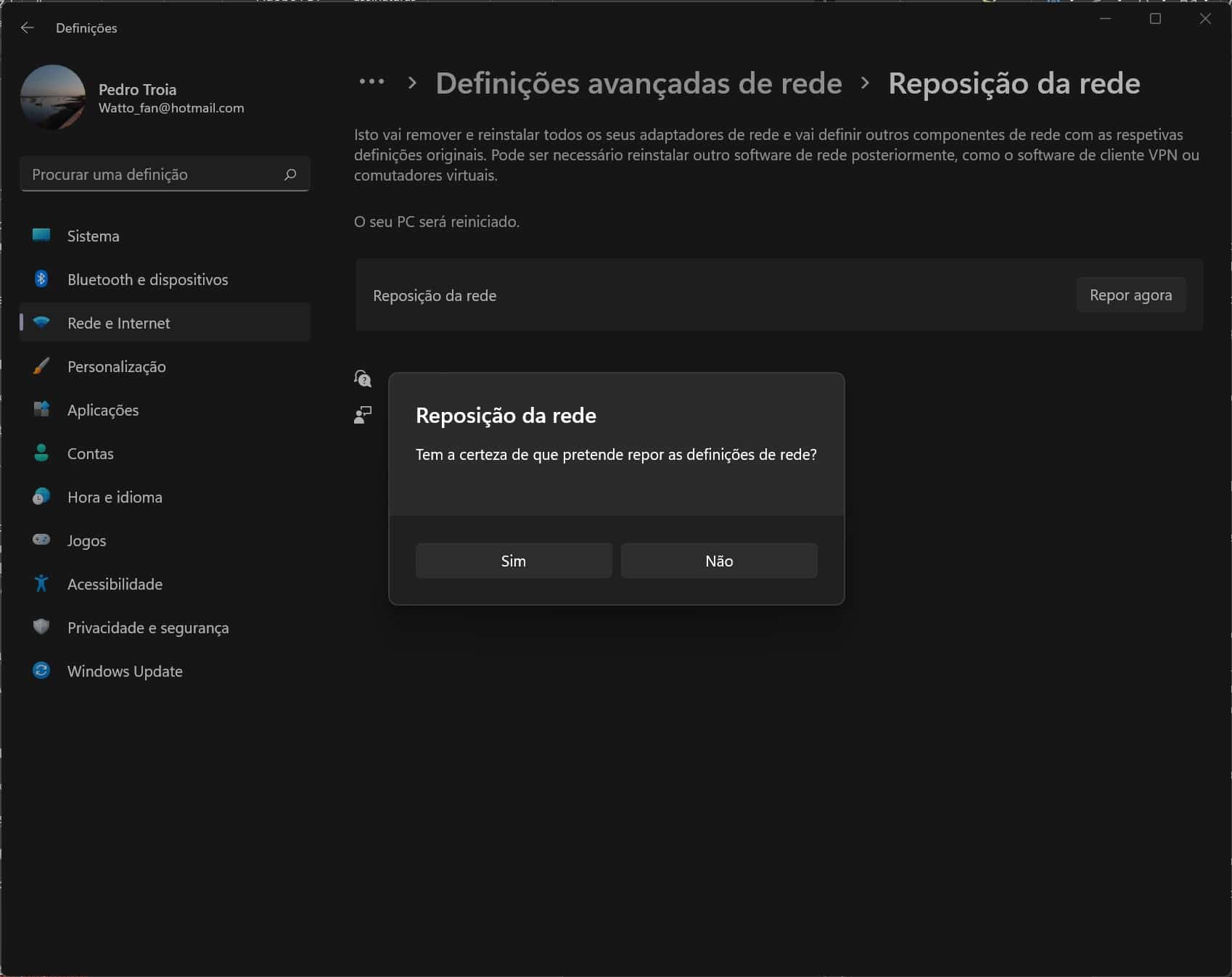Click the Bluetooth icon in sidebar
1232x977 pixels.
point(41,279)
